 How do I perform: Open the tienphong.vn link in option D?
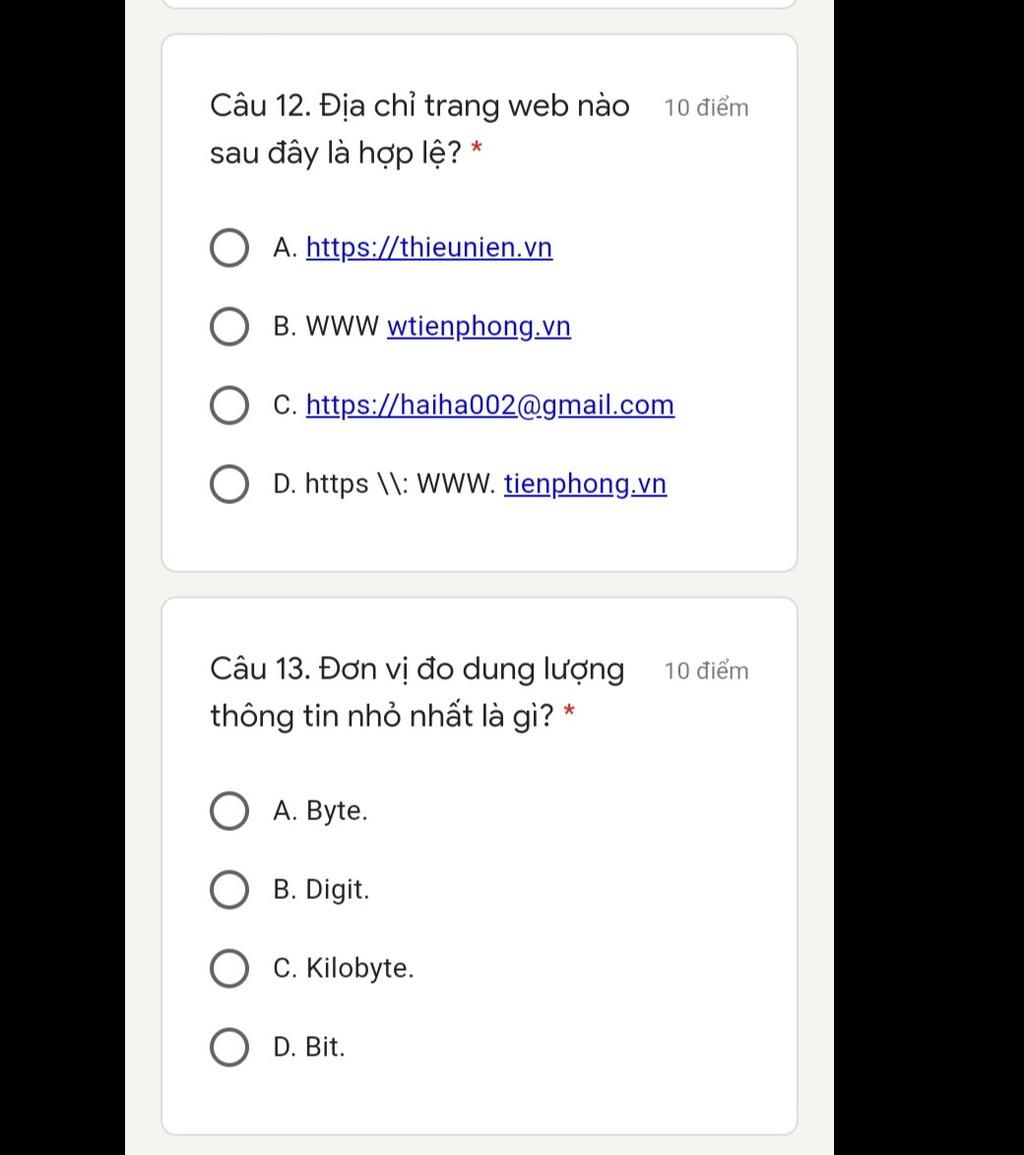(x=585, y=484)
